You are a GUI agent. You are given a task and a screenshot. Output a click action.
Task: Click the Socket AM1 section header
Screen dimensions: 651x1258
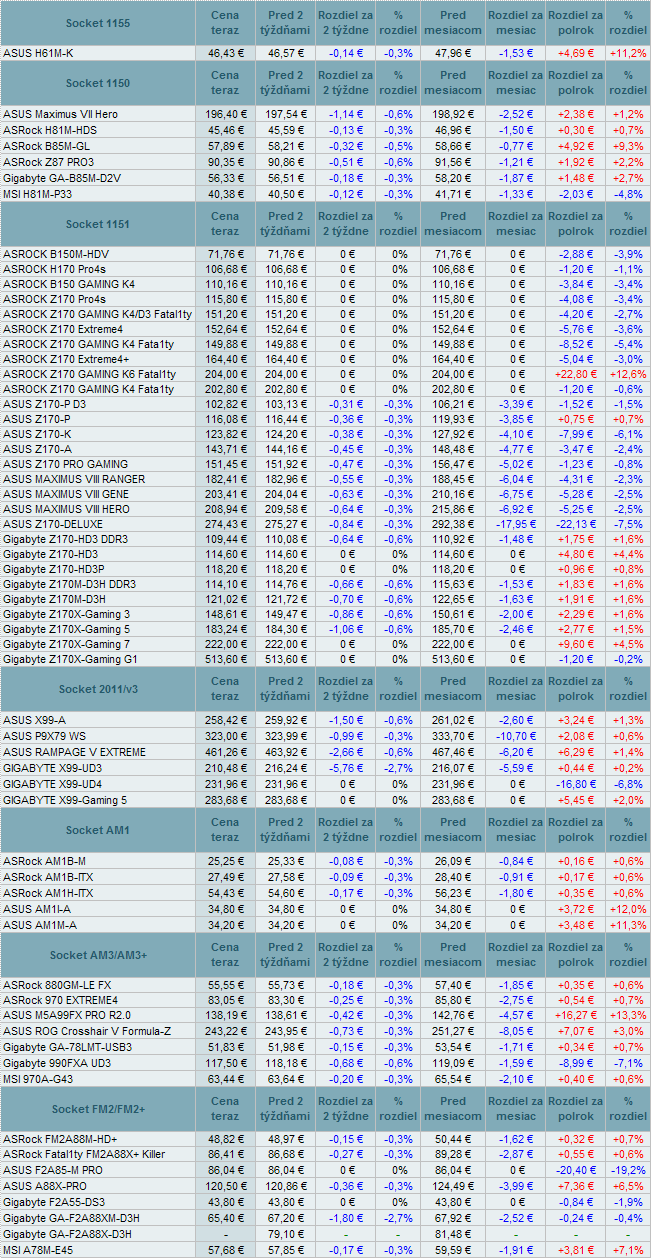point(97,830)
